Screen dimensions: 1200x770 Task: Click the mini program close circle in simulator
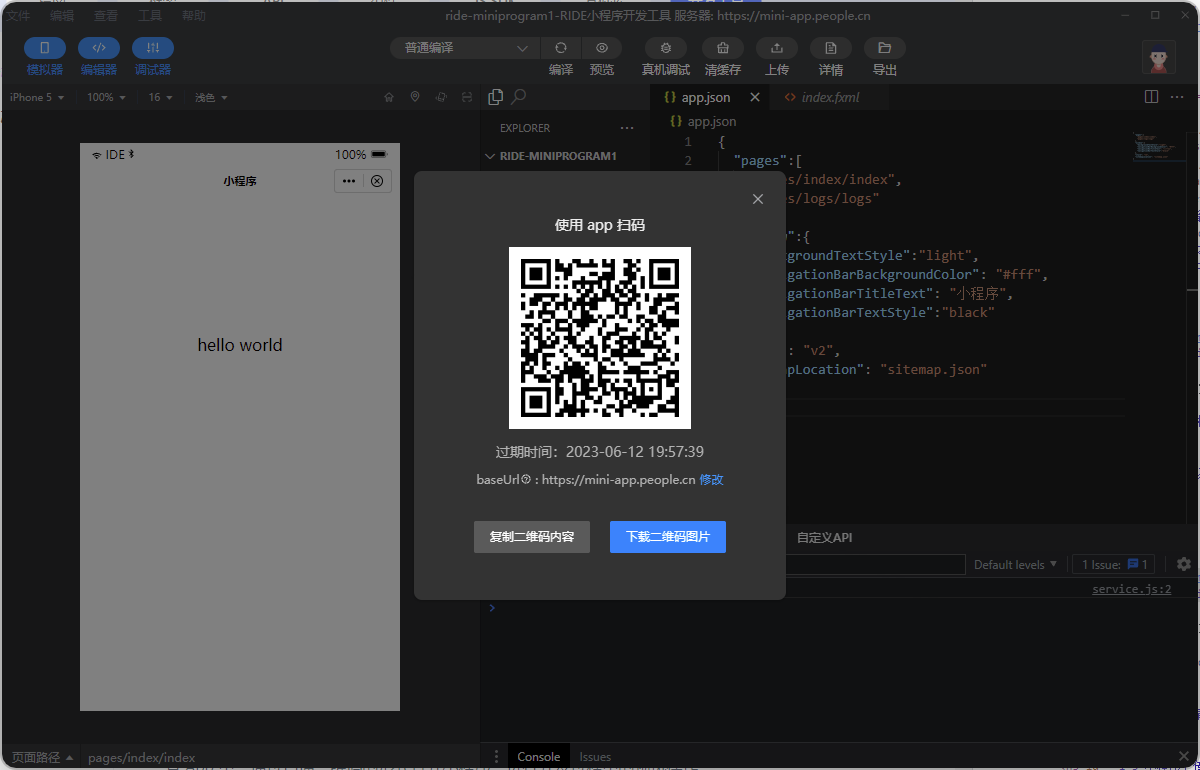(x=377, y=181)
